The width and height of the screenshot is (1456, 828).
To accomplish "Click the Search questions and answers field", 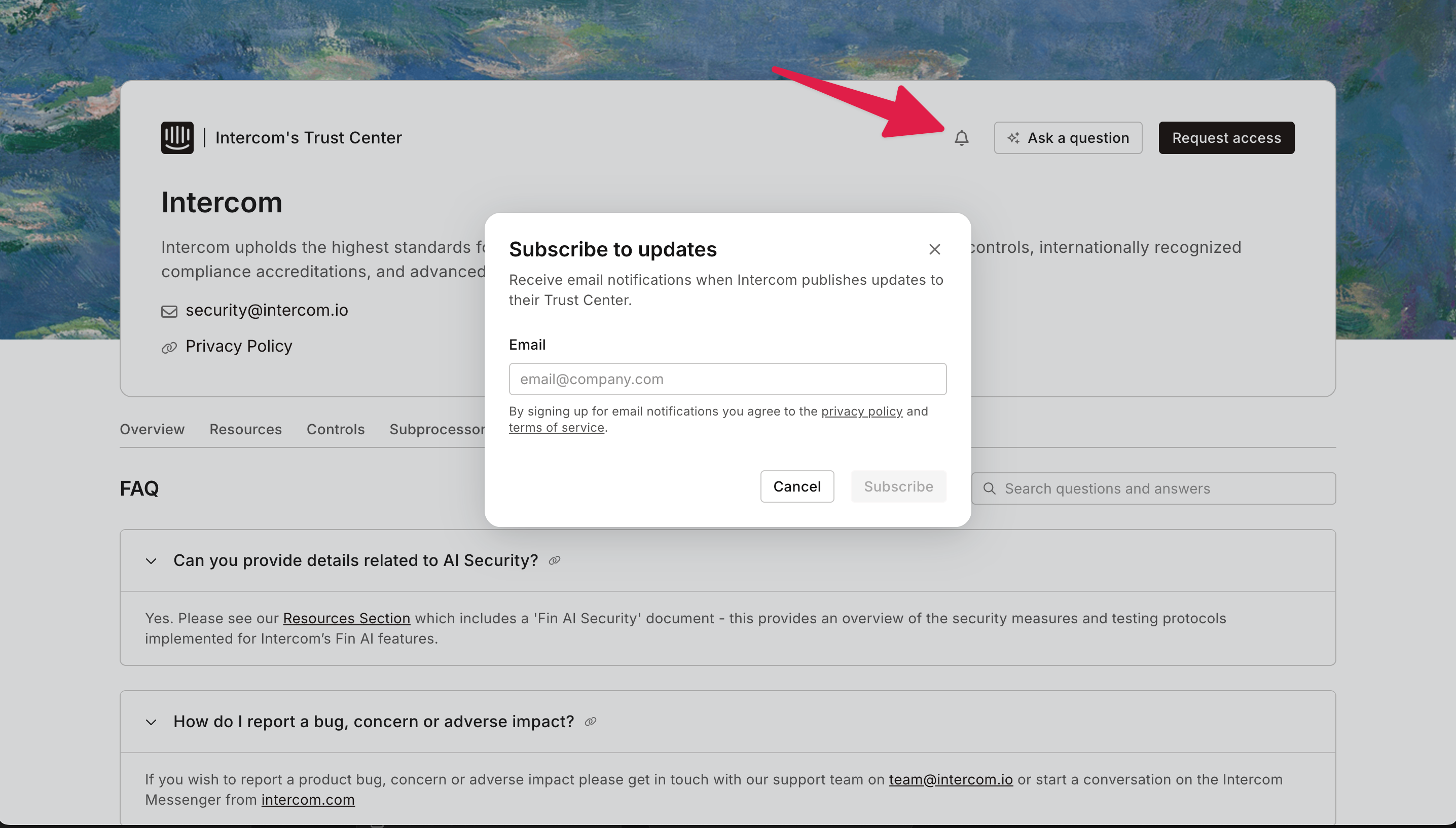I will tap(1153, 488).
